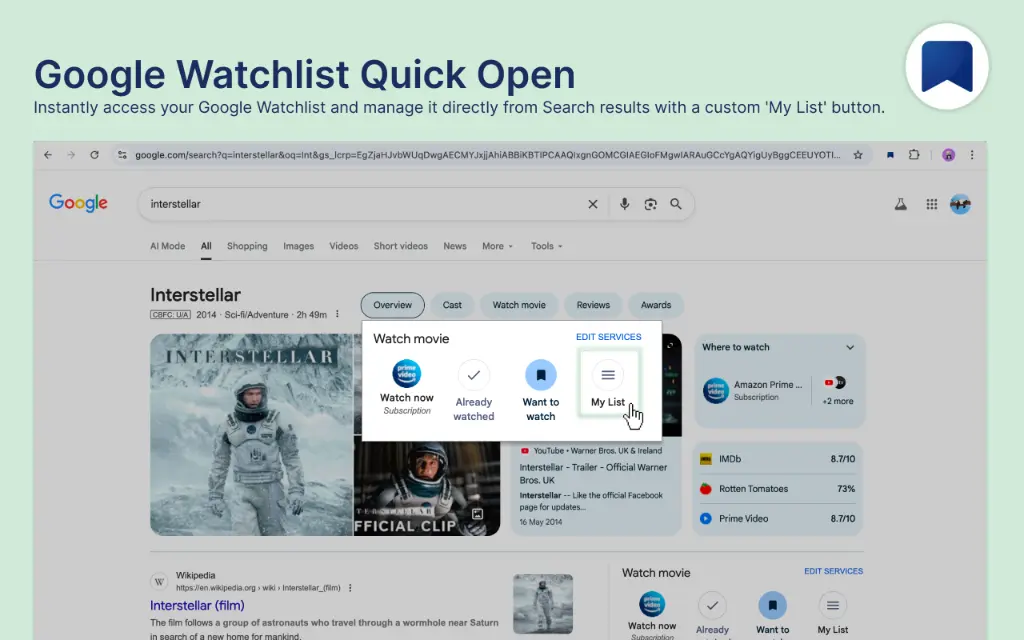Viewport: 1024px width, 640px height.
Task: Expand the More search filters dropdown
Action: pos(497,246)
